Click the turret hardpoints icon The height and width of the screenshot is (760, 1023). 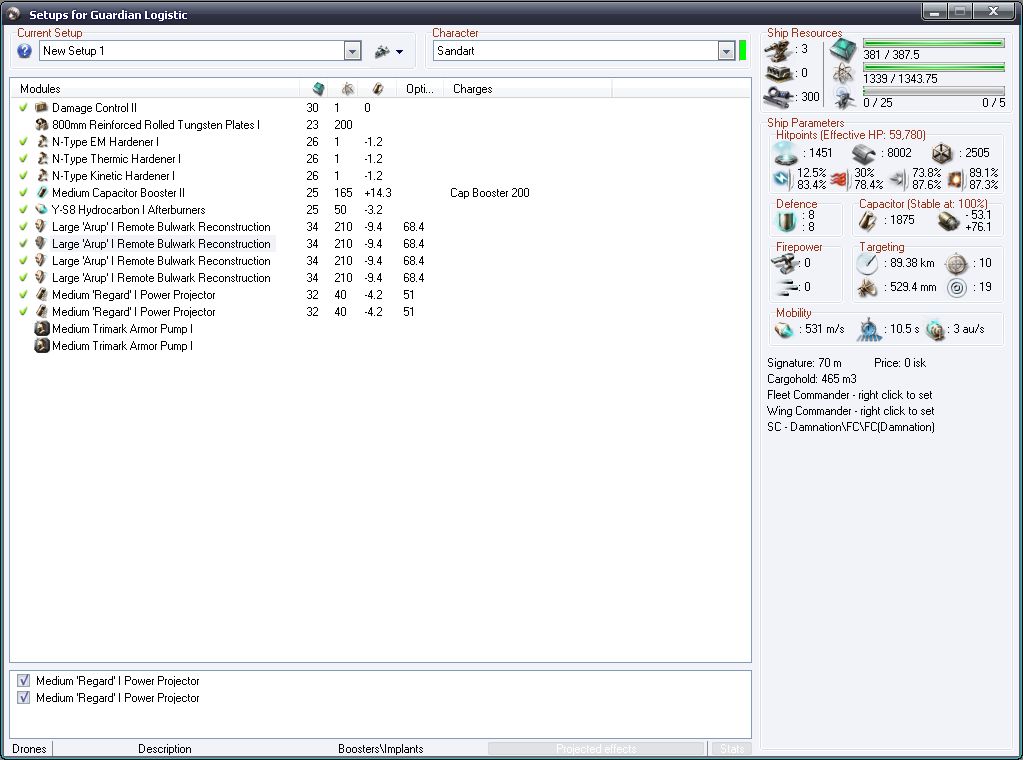778,50
